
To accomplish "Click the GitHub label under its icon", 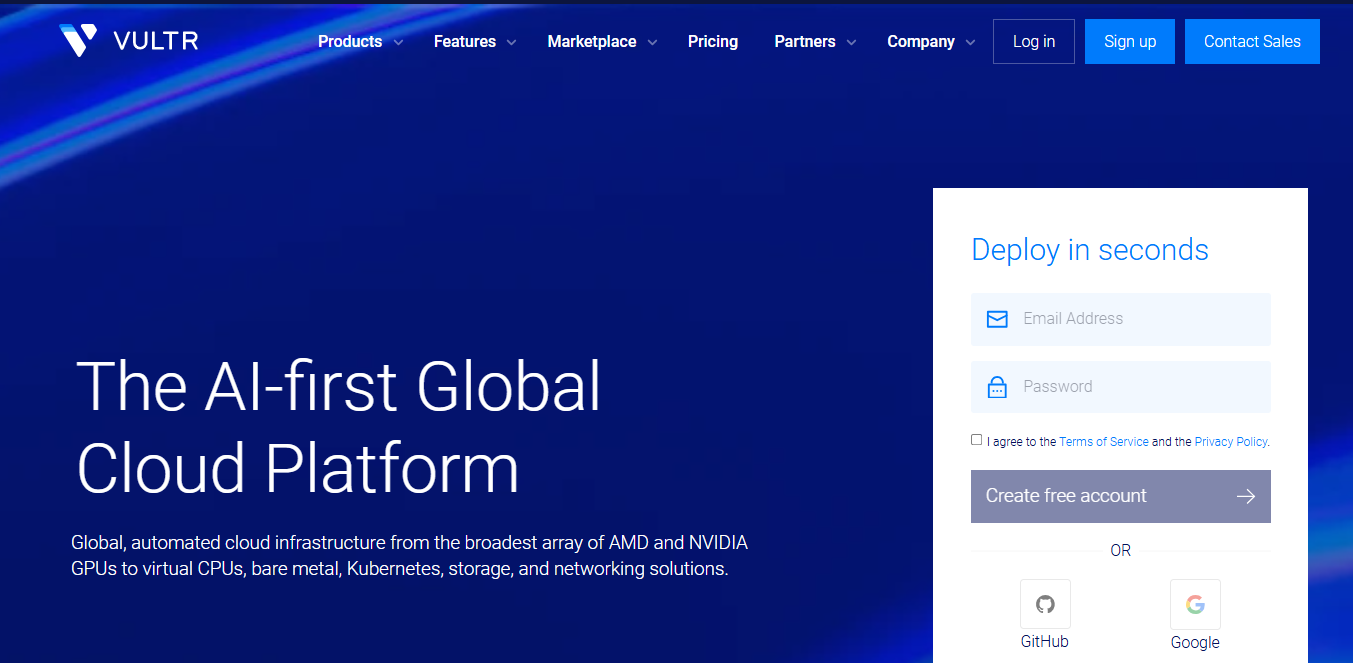I will coord(1045,642).
